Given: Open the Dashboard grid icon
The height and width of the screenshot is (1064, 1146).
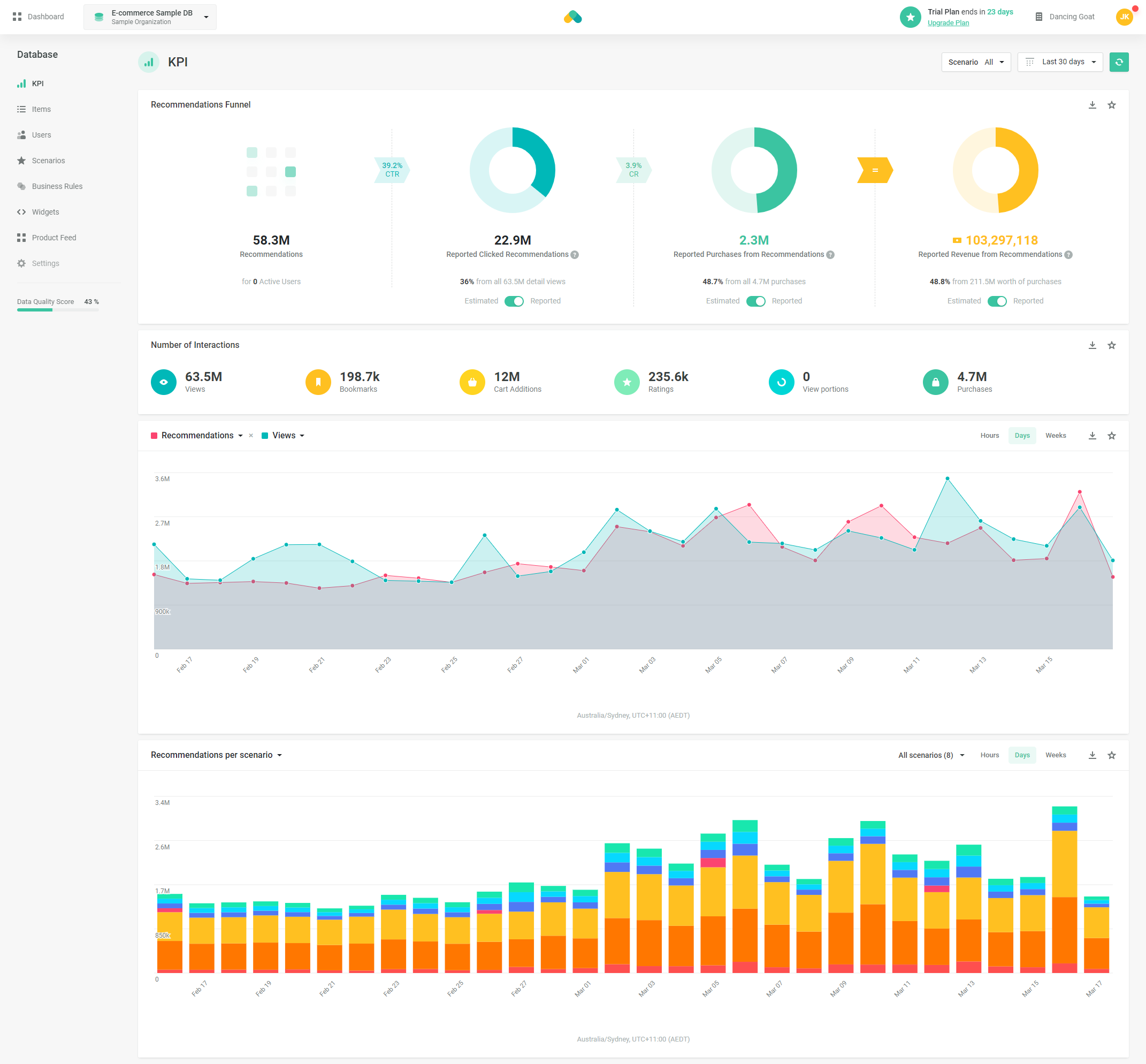Looking at the screenshot, I should click(x=17, y=17).
